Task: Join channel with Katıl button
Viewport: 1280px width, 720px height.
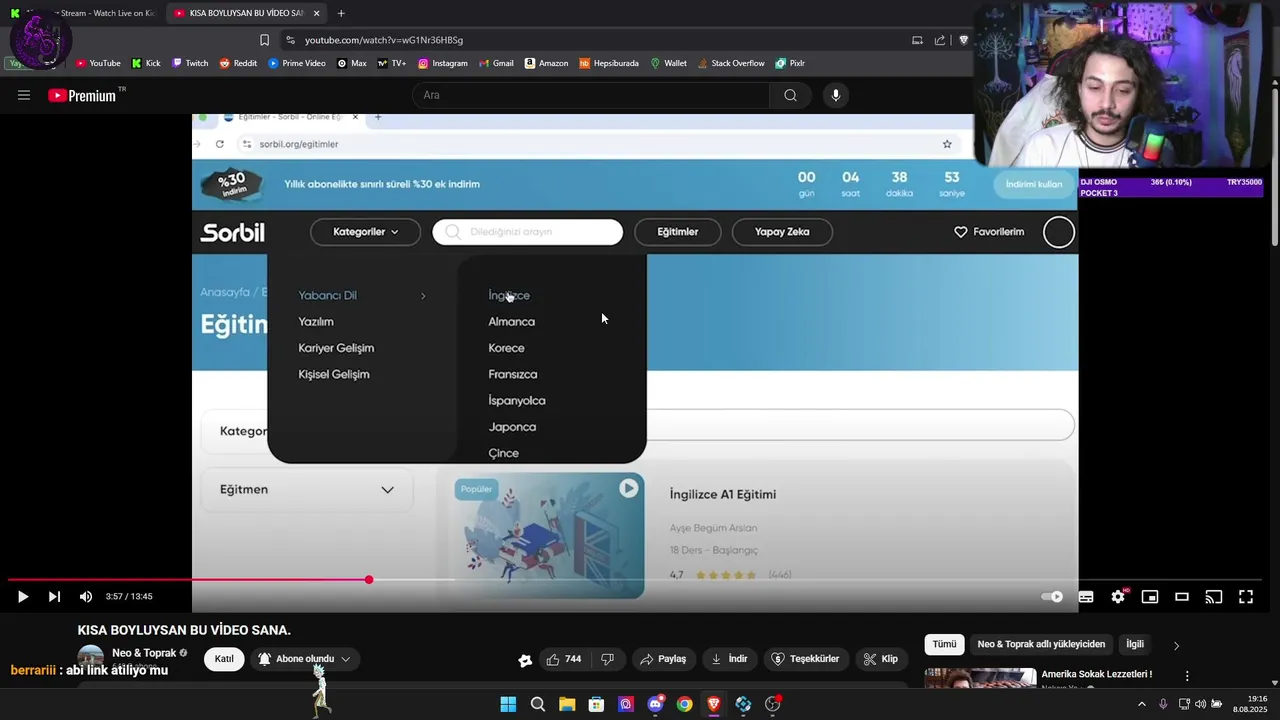Action: 224,659
